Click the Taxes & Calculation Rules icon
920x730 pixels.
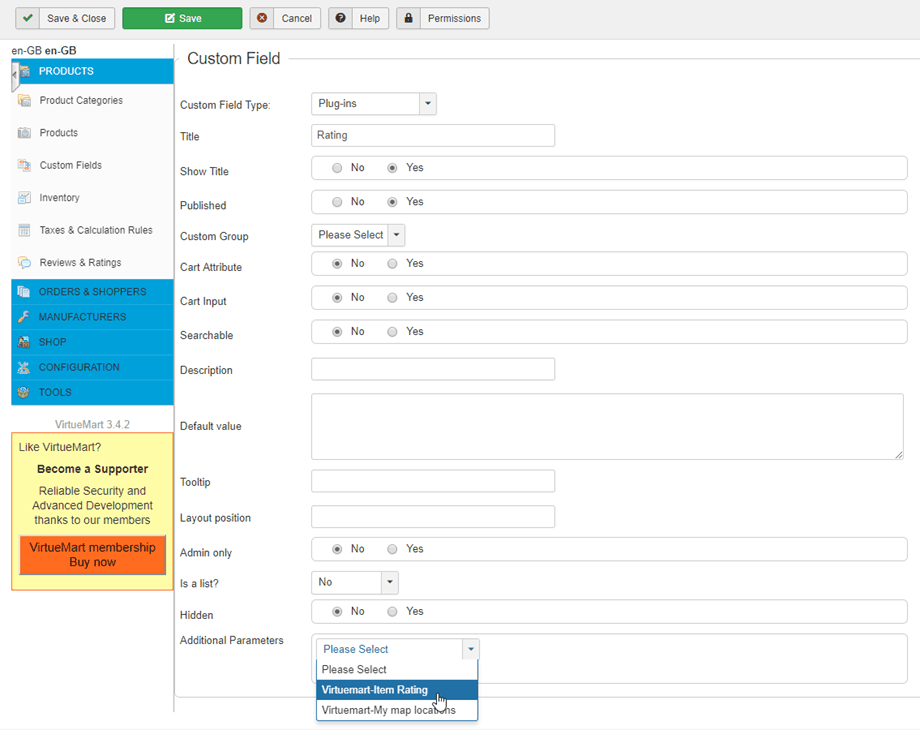(24, 230)
